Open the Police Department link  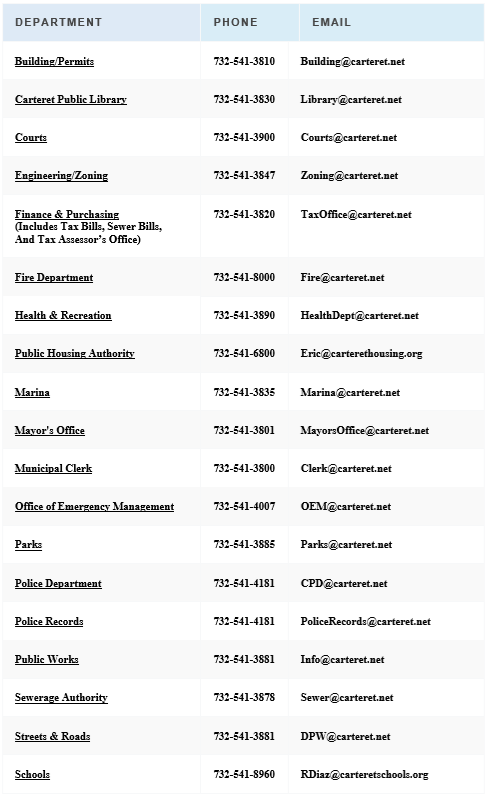pos(58,583)
